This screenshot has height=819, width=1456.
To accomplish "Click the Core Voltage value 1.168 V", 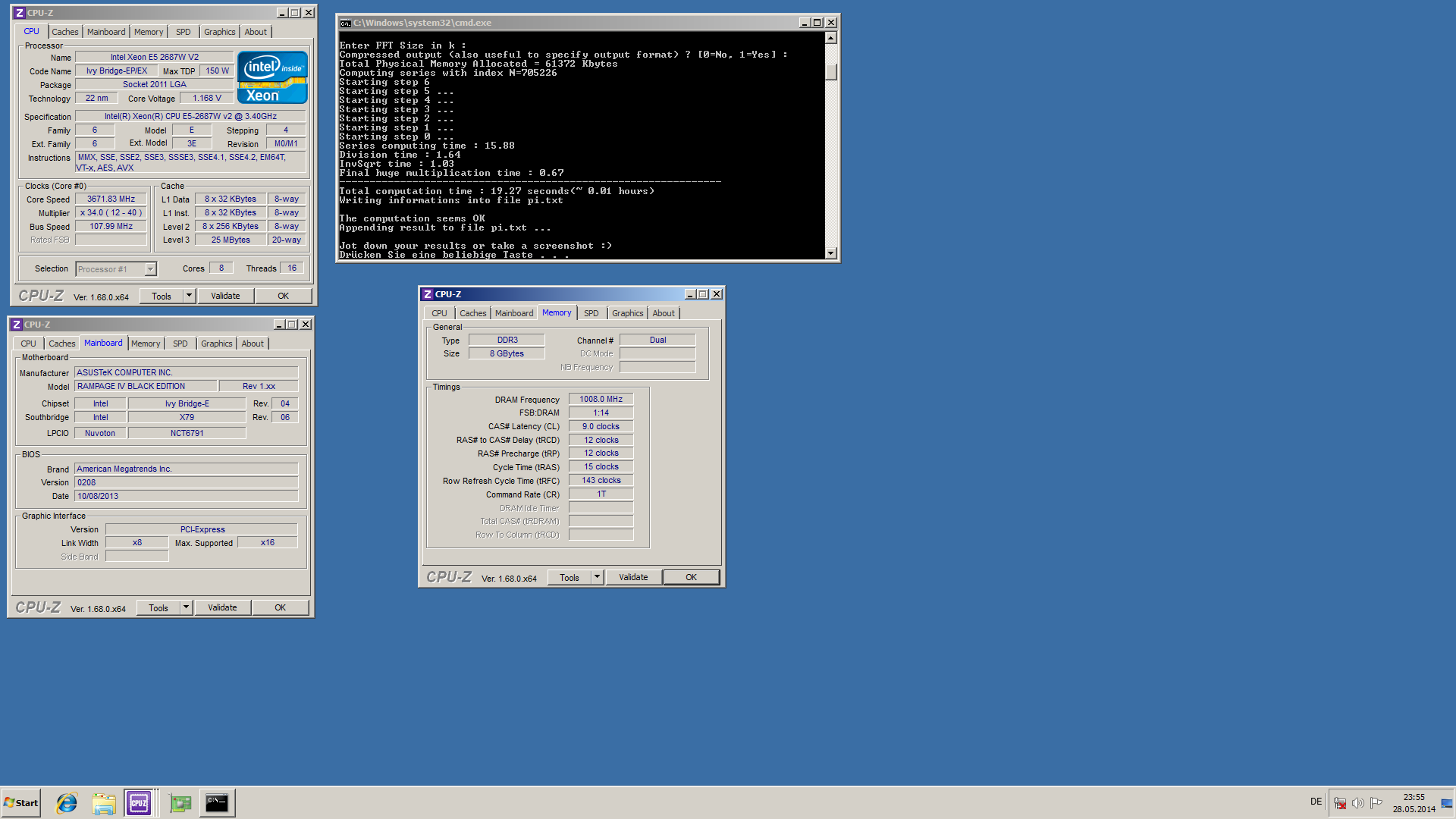I will [207, 98].
